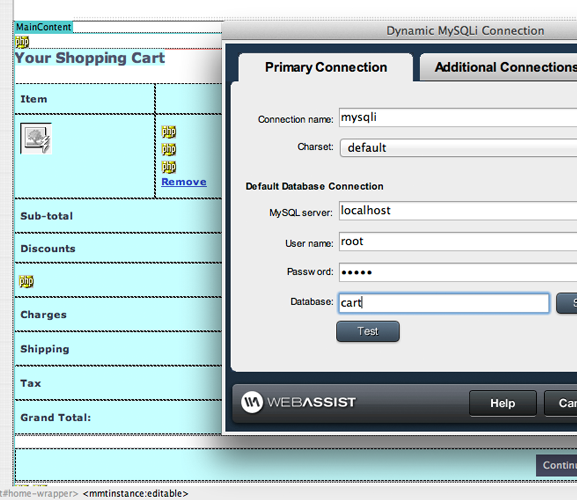Select the Shipping row label
The image size is (577, 500).
45,349
